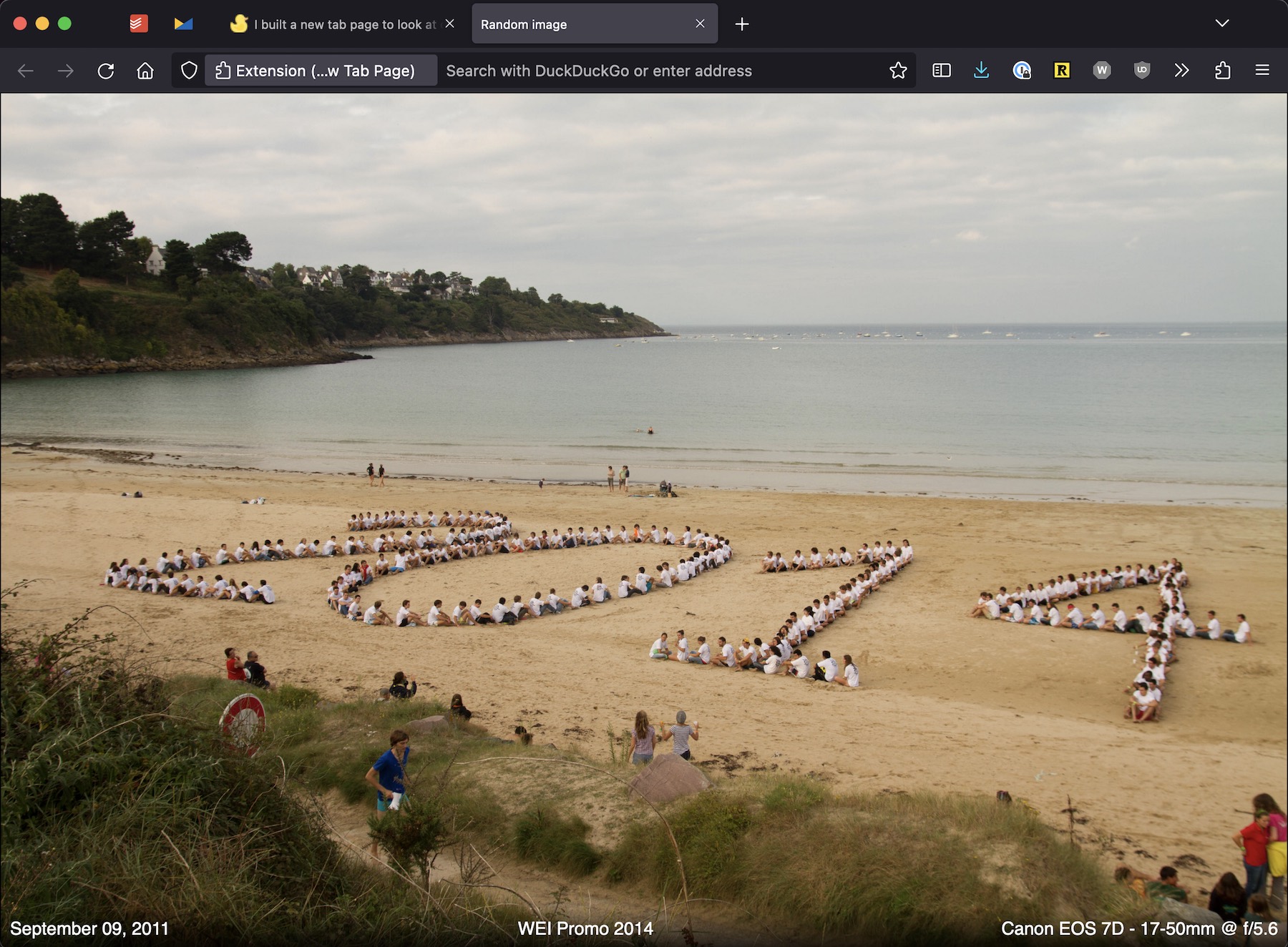Expand the list-all-tabs dropdown arrow
The width and height of the screenshot is (1288, 947).
point(1222,24)
